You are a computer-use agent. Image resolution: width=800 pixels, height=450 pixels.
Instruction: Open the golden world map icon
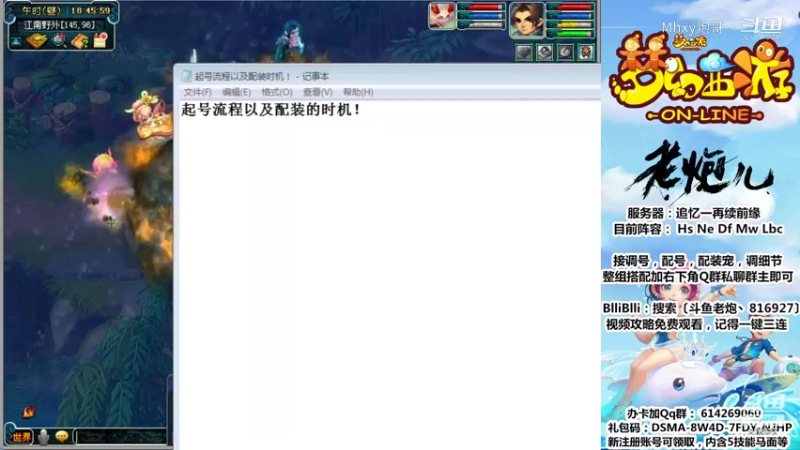click(x=37, y=40)
